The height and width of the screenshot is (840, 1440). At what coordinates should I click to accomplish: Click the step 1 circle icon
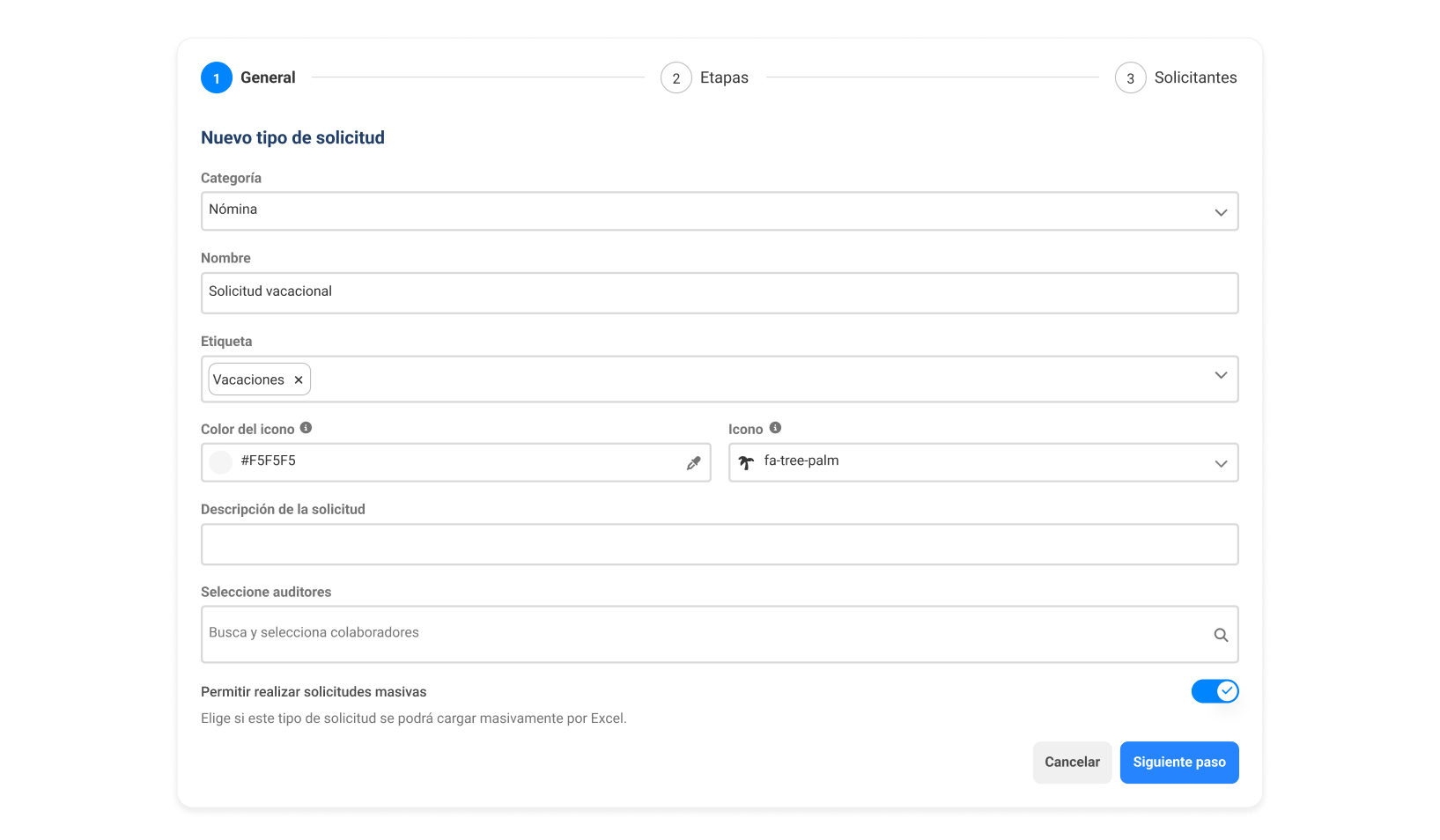[217, 78]
